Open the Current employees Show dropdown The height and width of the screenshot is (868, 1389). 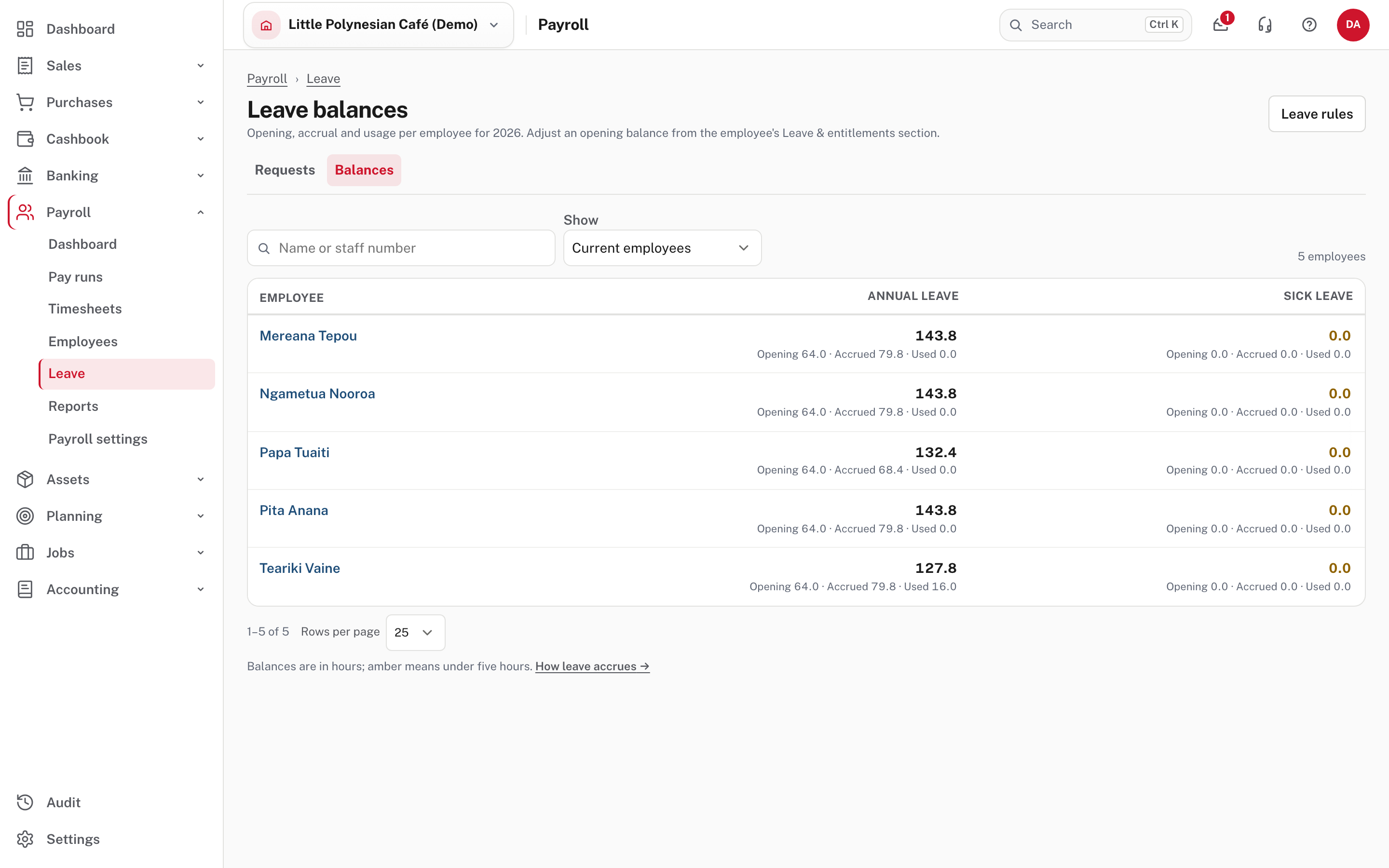pyautogui.click(x=662, y=248)
